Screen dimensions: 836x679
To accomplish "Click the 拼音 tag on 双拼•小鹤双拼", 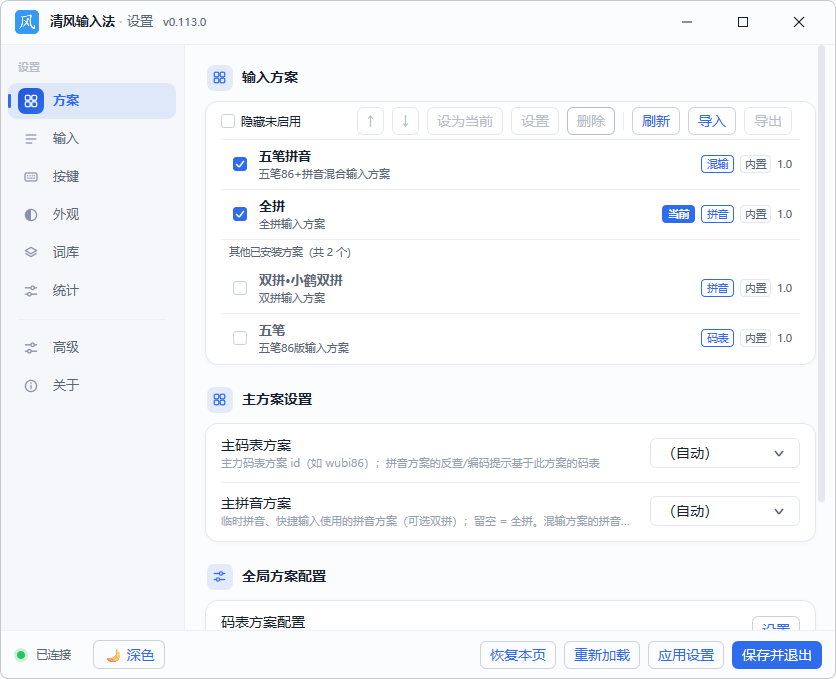I will tap(717, 288).
